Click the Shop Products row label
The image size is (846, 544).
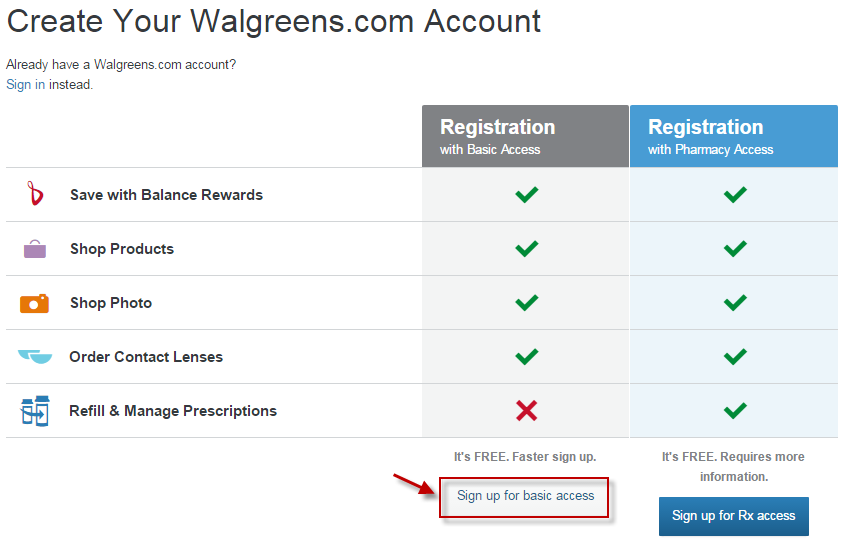pos(122,249)
